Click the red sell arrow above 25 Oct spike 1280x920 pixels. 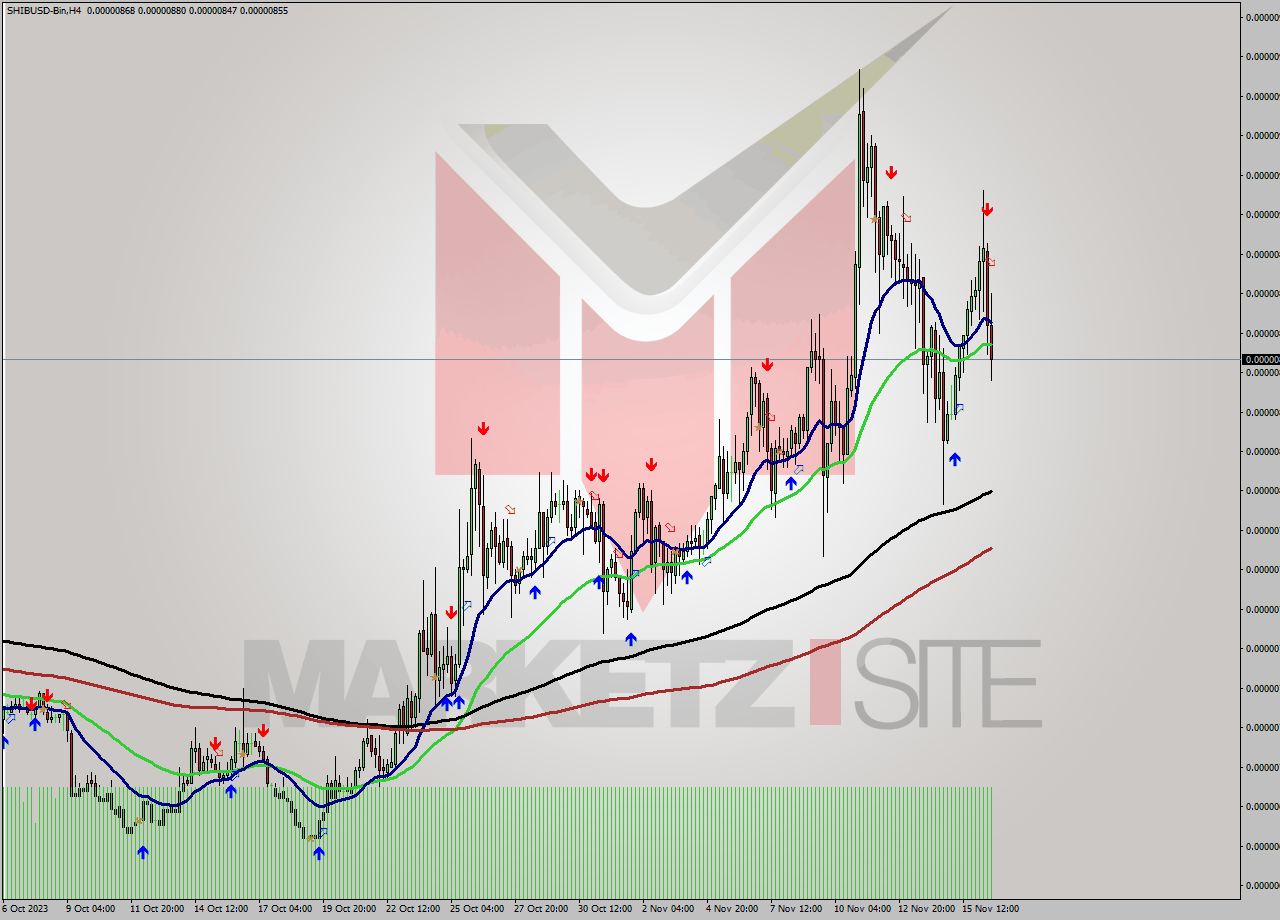tap(483, 428)
